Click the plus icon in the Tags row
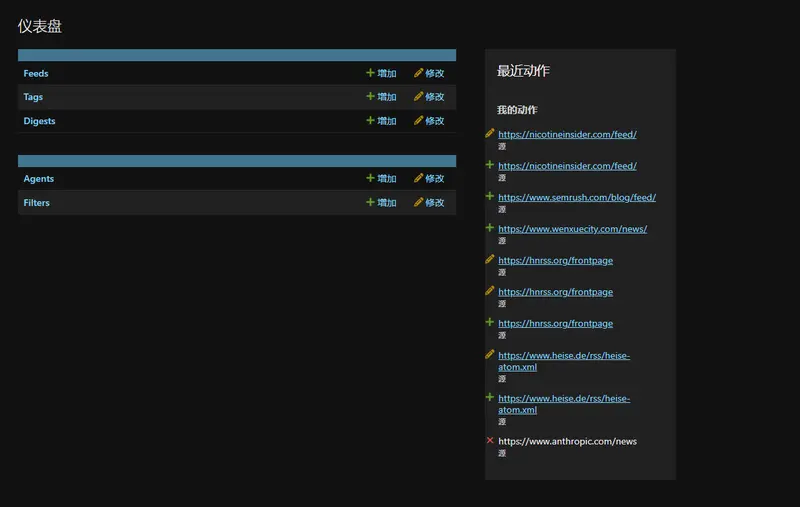800x507 pixels. pos(370,97)
